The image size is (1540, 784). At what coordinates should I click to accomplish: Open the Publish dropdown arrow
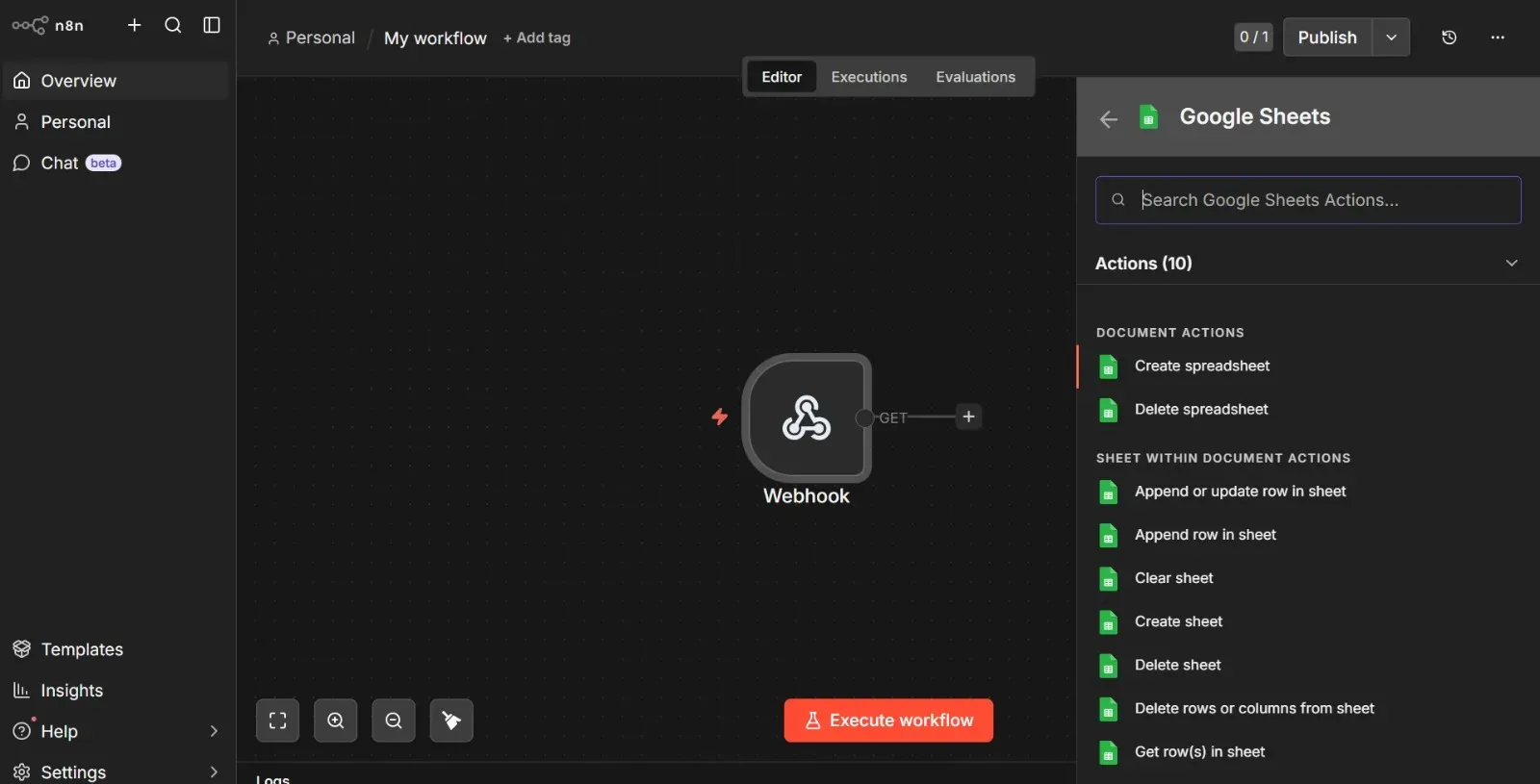coord(1391,38)
